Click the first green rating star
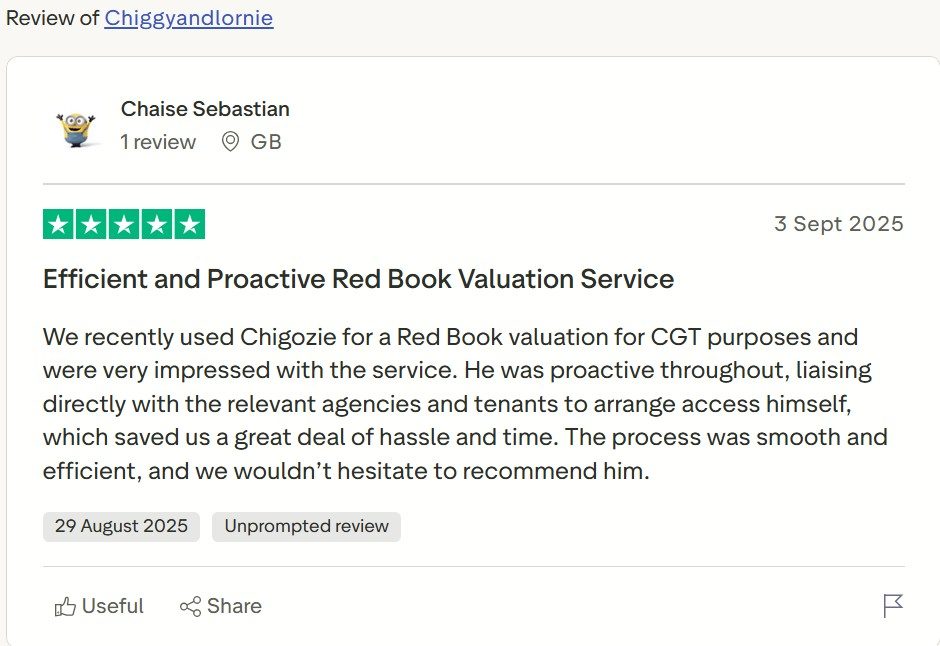 click(x=59, y=224)
